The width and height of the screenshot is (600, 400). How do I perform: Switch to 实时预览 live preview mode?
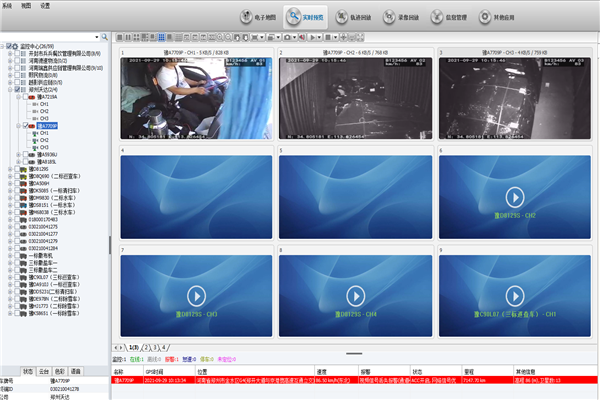[x=304, y=17]
